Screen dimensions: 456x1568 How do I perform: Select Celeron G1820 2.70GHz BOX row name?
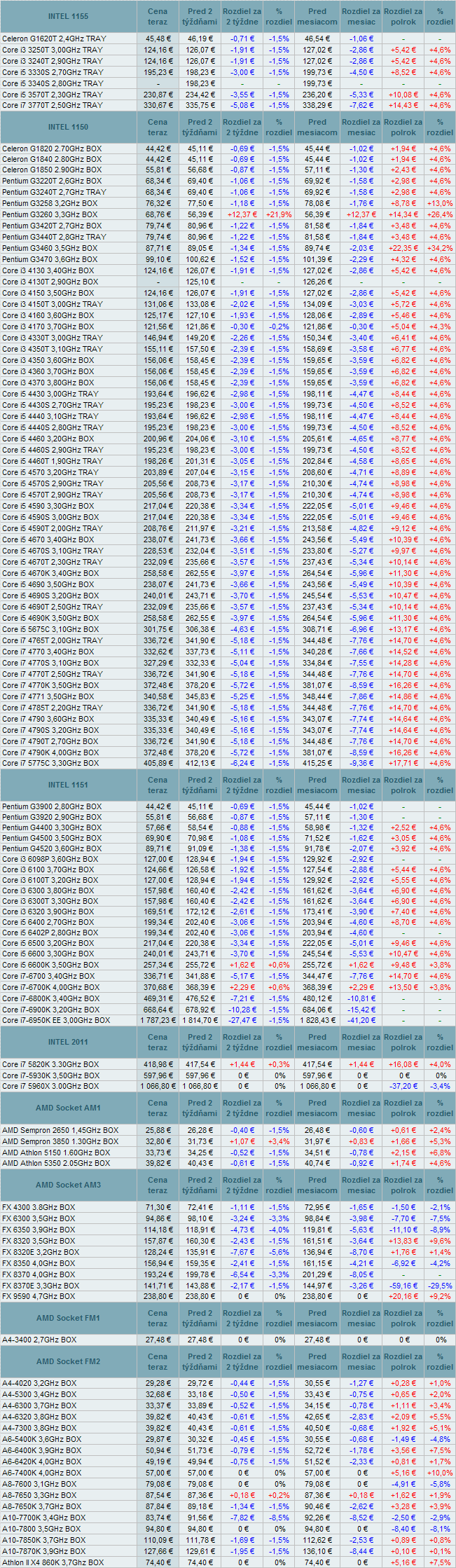coord(51,149)
